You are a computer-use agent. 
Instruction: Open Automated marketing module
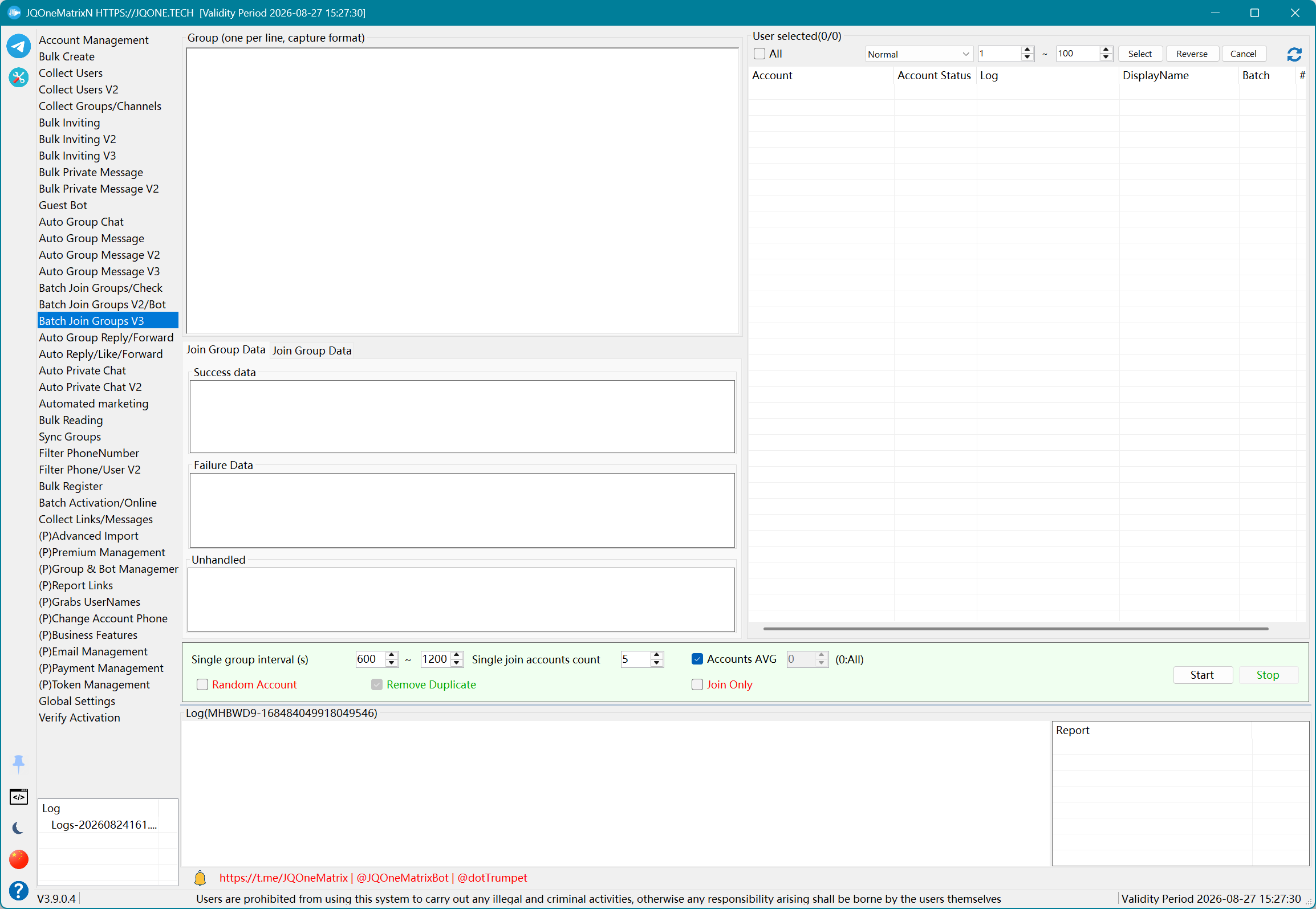click(94, 403)
